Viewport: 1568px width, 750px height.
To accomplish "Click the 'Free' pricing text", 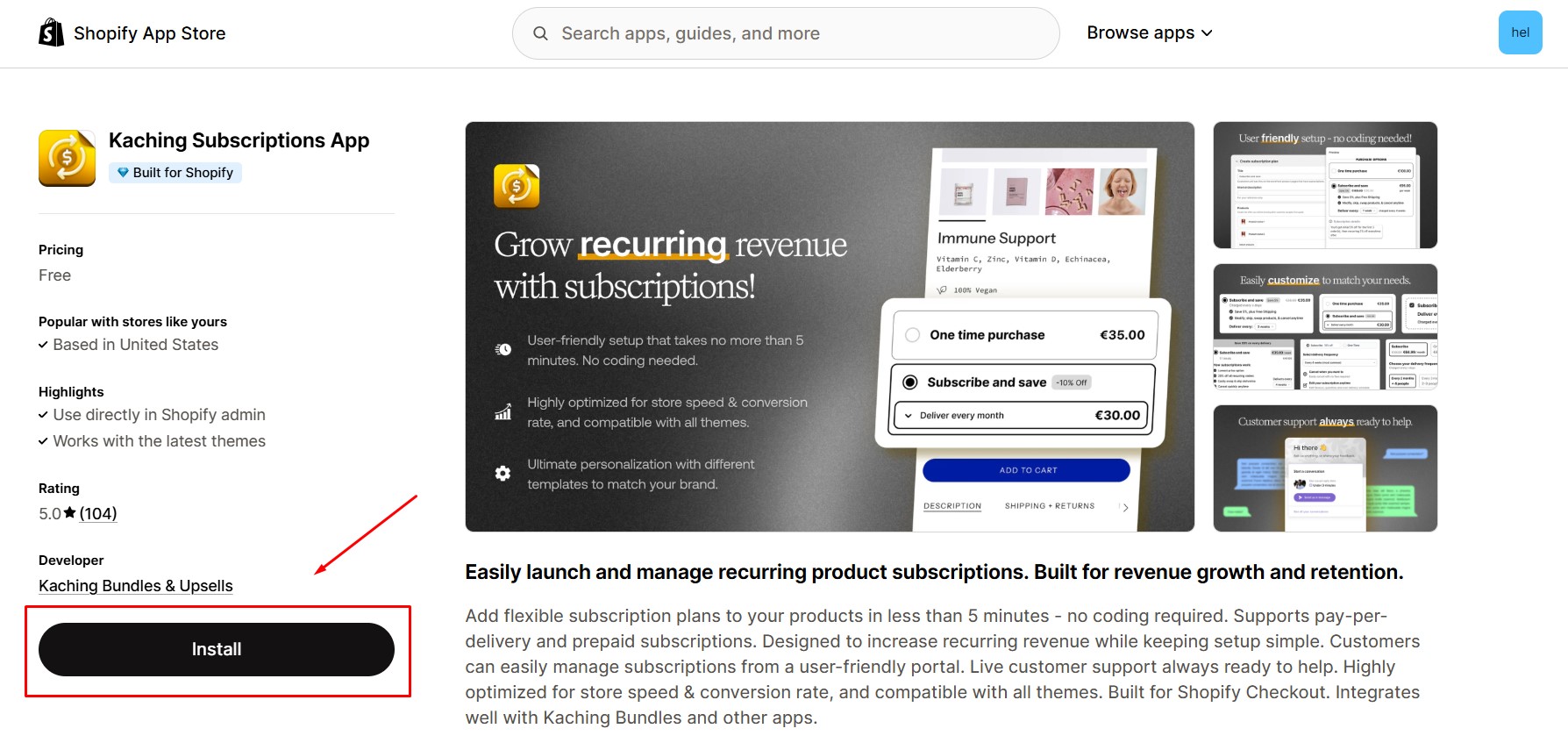I will 54,275.
